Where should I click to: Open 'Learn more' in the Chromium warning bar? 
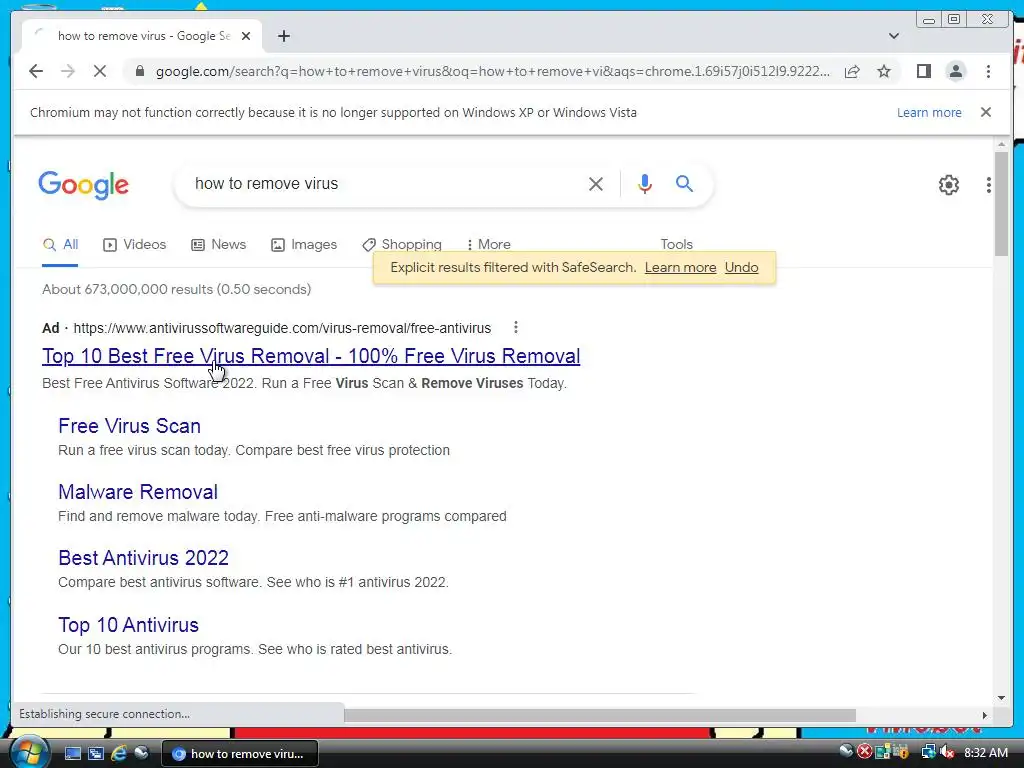point(929,112)
